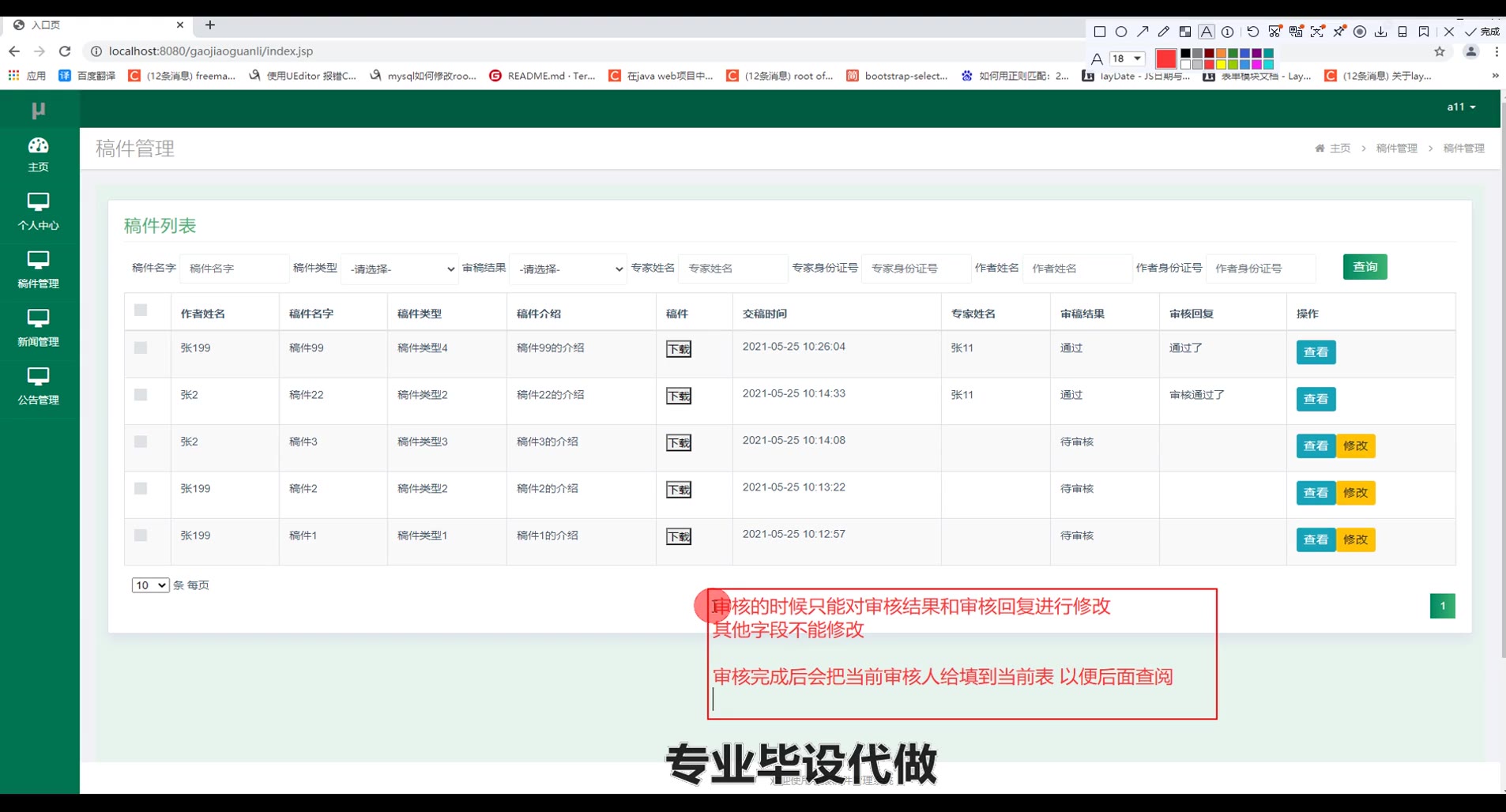Select the numbered step marker tool
The width and height of the screenshot is (1506, 812).
pyautogui.click(x=1228, y=32)
